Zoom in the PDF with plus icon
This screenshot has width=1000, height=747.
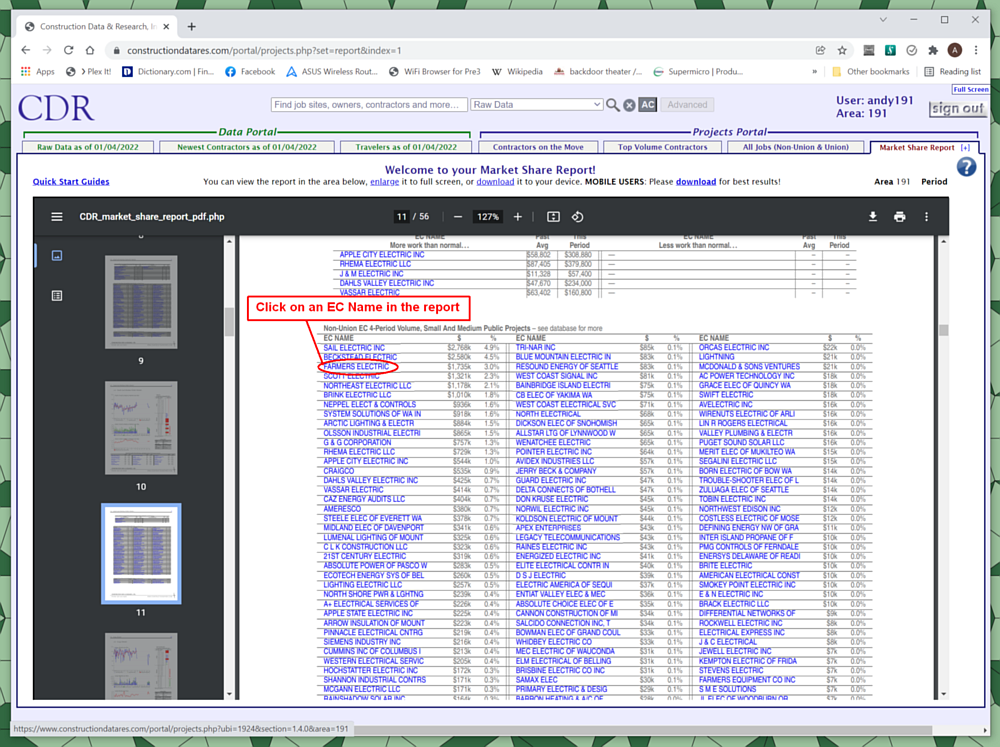(518, 217)
